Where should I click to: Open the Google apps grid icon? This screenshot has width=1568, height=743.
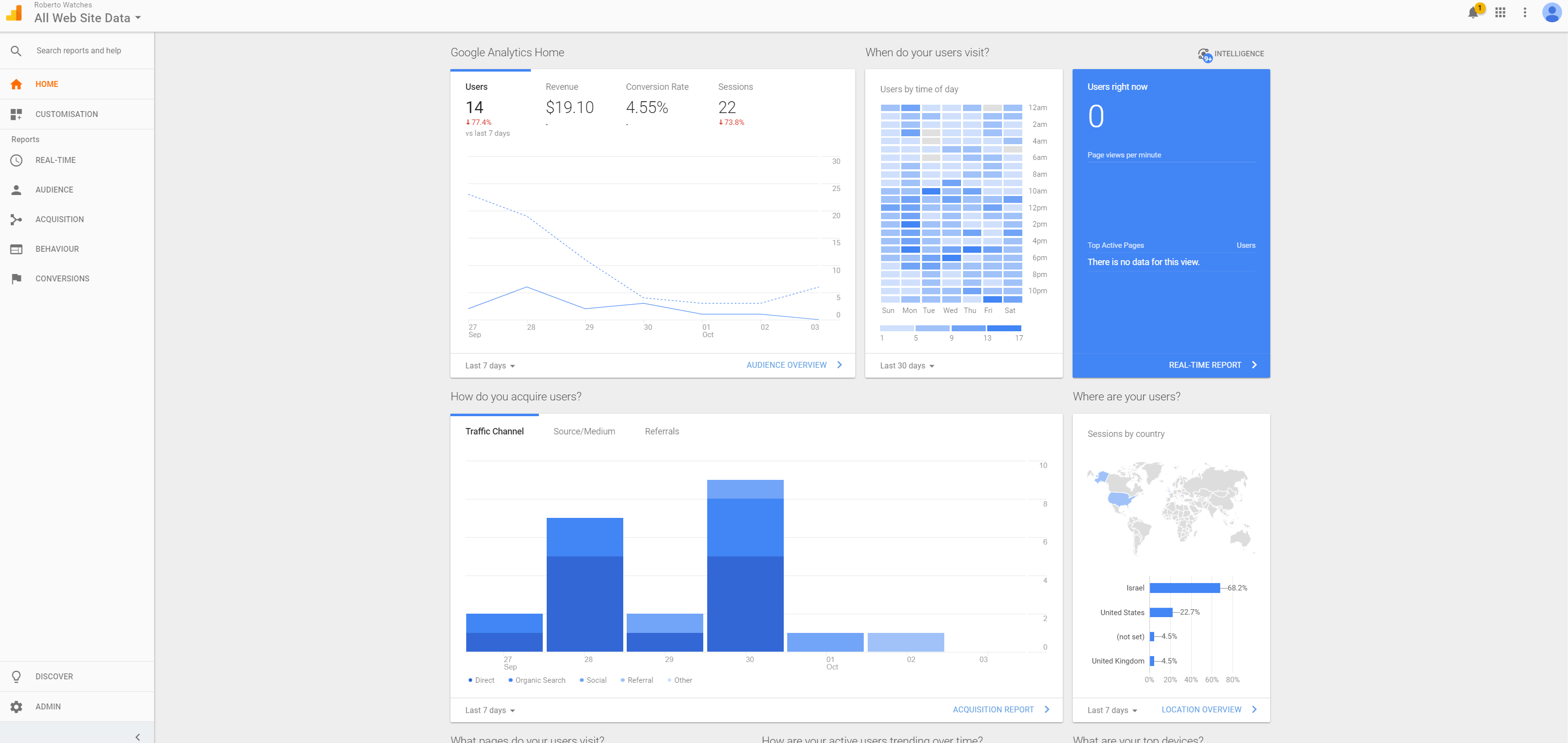[x=1500, y=12]
